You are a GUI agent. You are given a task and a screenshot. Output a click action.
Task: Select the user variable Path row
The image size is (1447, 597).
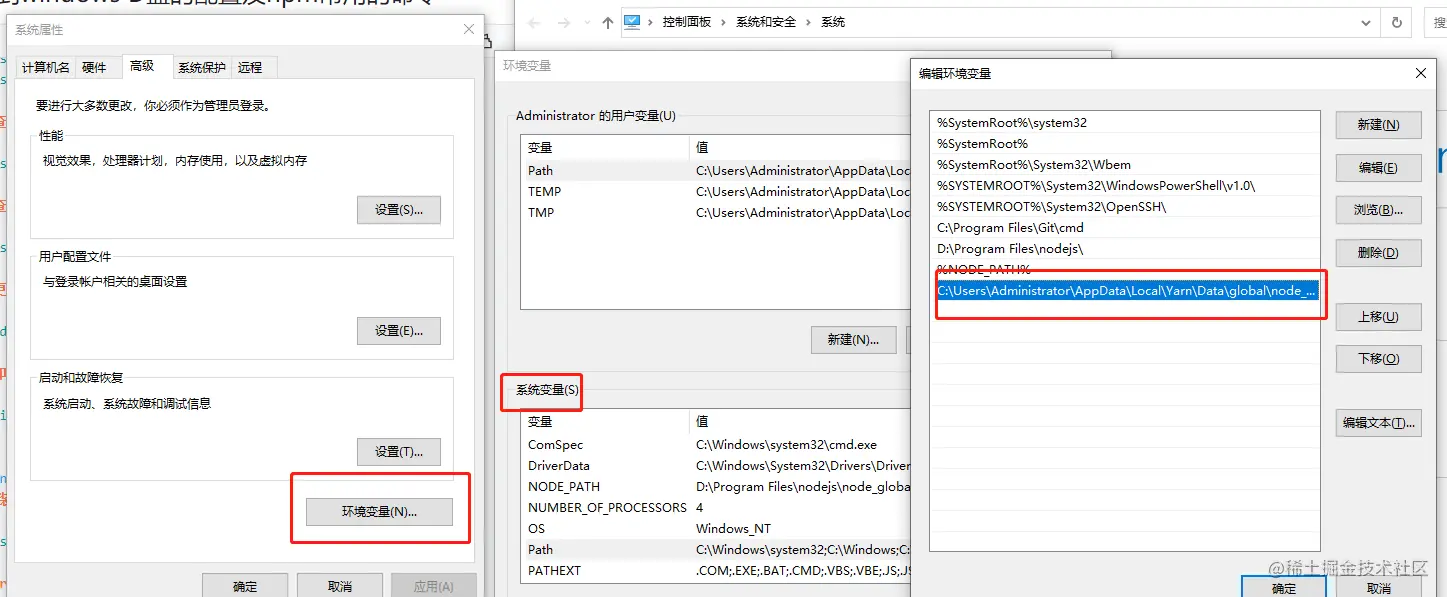pos(716,170)
